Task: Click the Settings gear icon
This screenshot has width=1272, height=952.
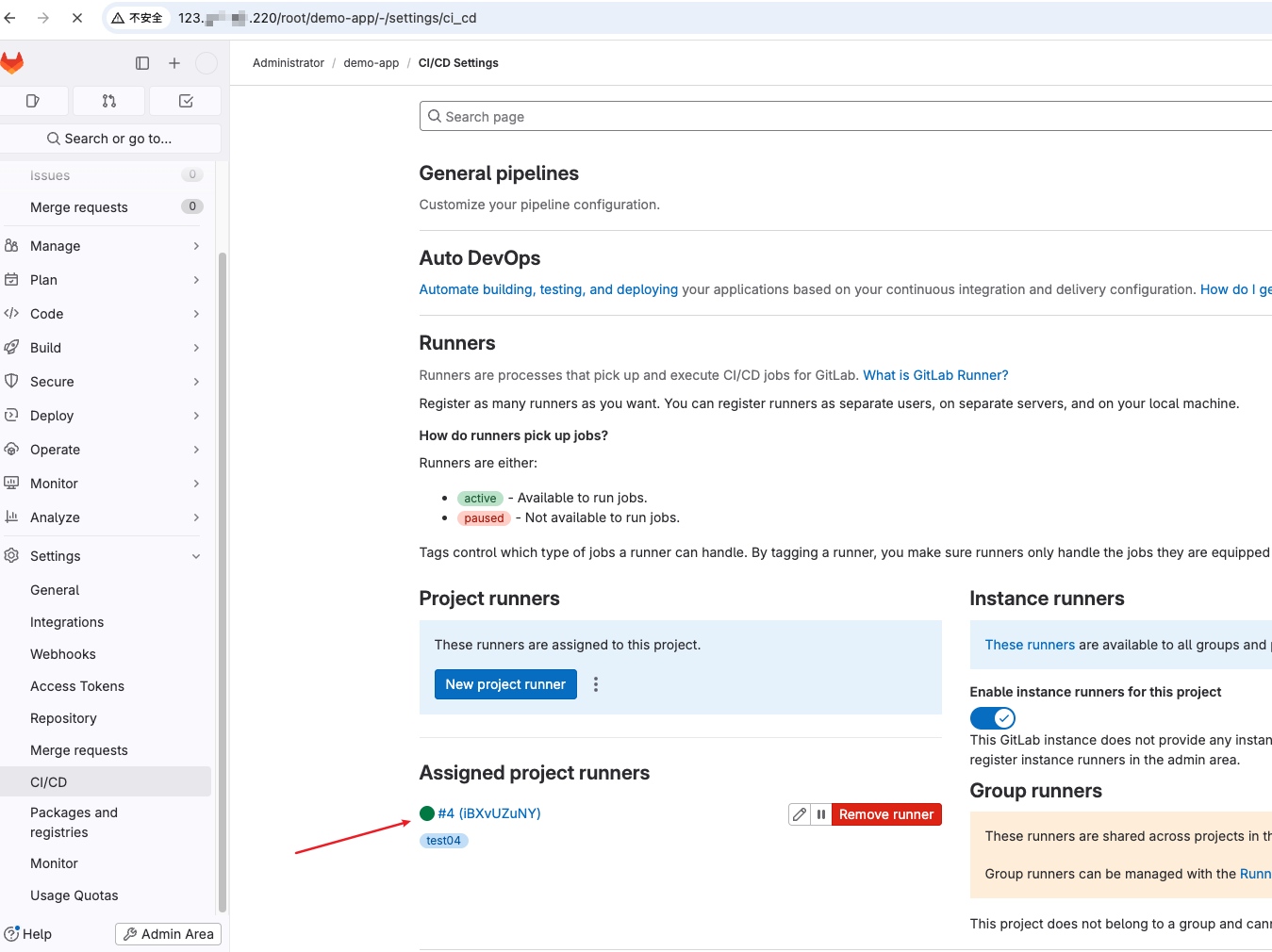Action: 11,556
